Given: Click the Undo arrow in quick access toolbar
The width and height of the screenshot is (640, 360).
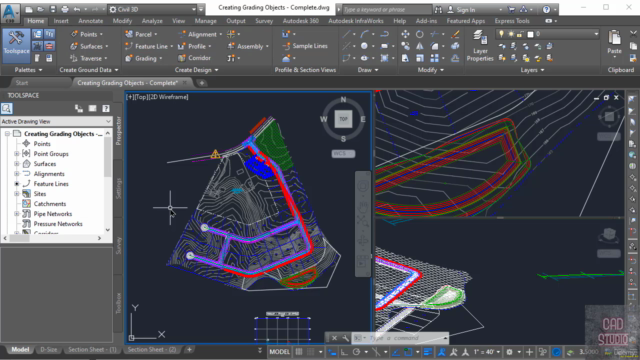Looking at the screenshot, I should [77, 9].
